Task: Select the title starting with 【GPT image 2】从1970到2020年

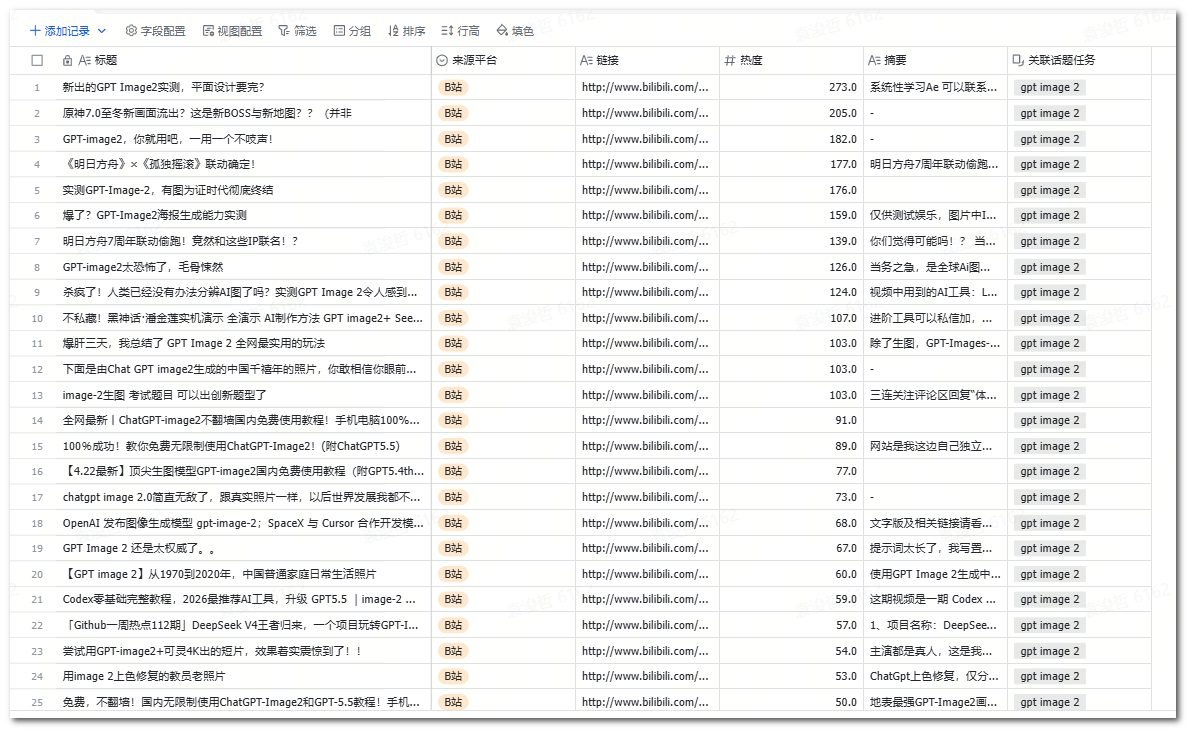Action: click(220, 574)
